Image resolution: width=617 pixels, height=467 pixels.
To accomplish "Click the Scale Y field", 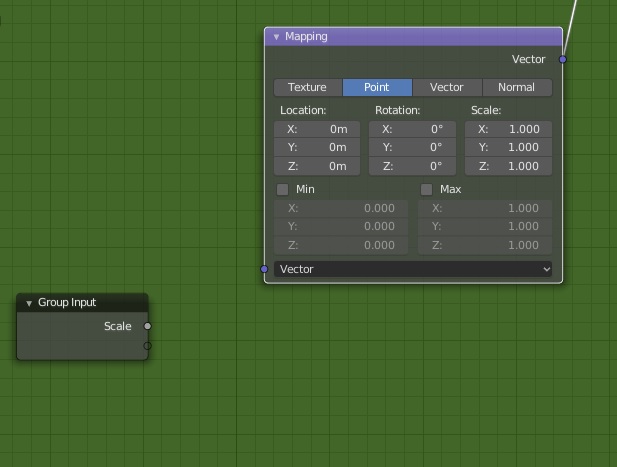I will [x=508, y=148].
